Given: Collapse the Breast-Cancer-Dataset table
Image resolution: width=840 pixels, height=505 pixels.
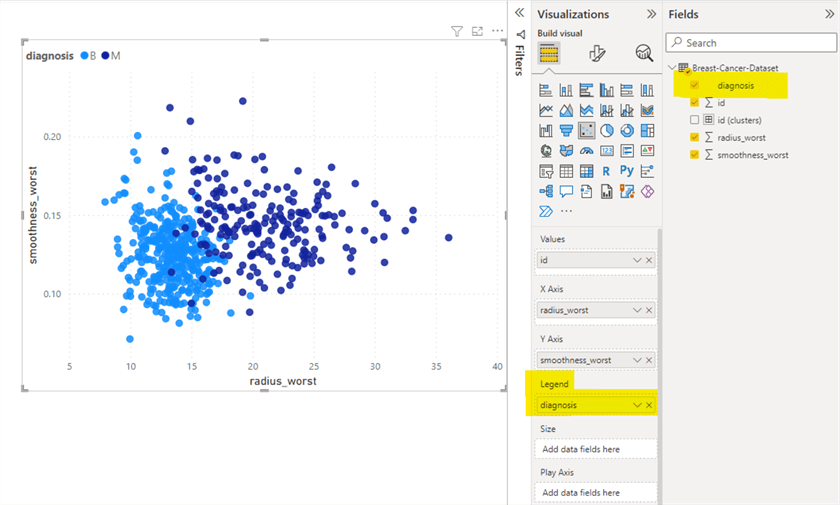Looking at the screenshot, I should point(672,67).
